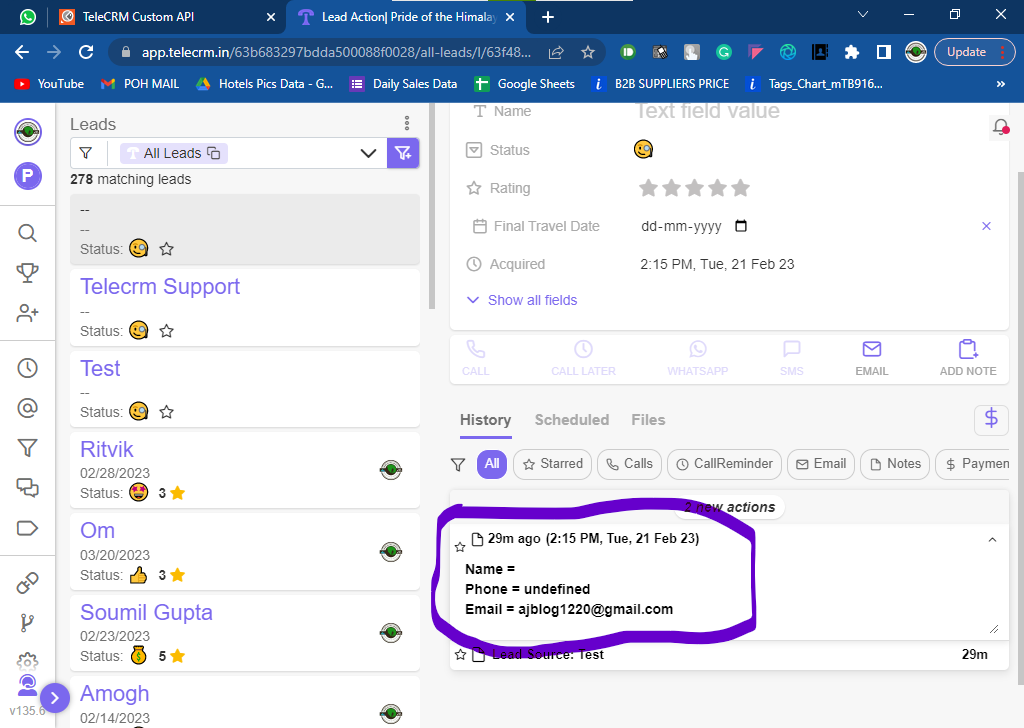
Task: Click the Chrome Update button
Action: tap(973, 52)
